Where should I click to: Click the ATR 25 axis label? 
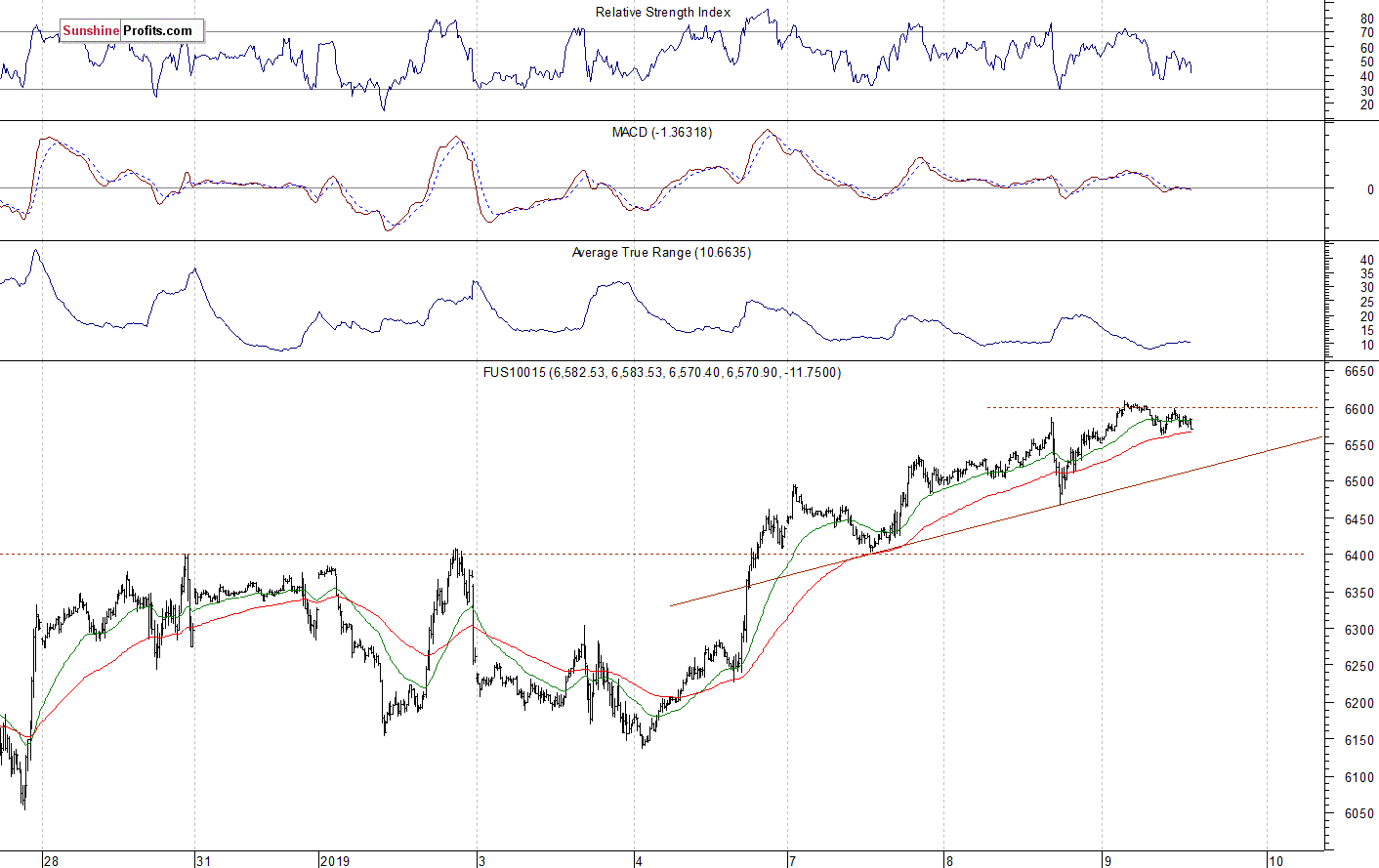click(x=1367, y=302)
